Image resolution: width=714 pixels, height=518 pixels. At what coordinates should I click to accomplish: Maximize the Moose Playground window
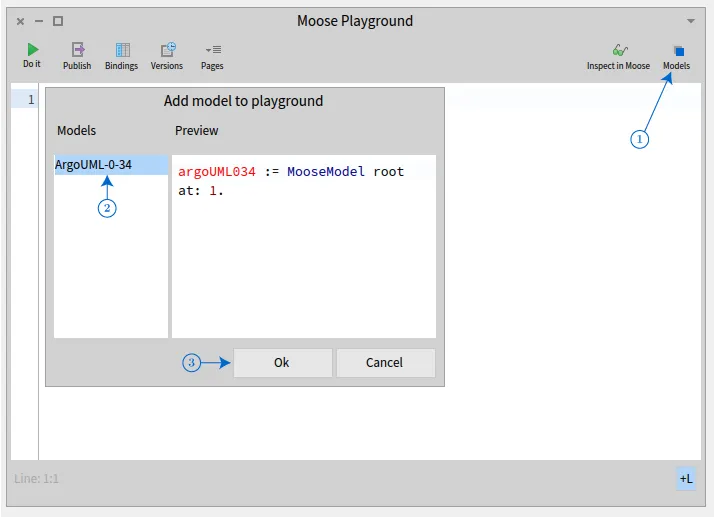58,21
